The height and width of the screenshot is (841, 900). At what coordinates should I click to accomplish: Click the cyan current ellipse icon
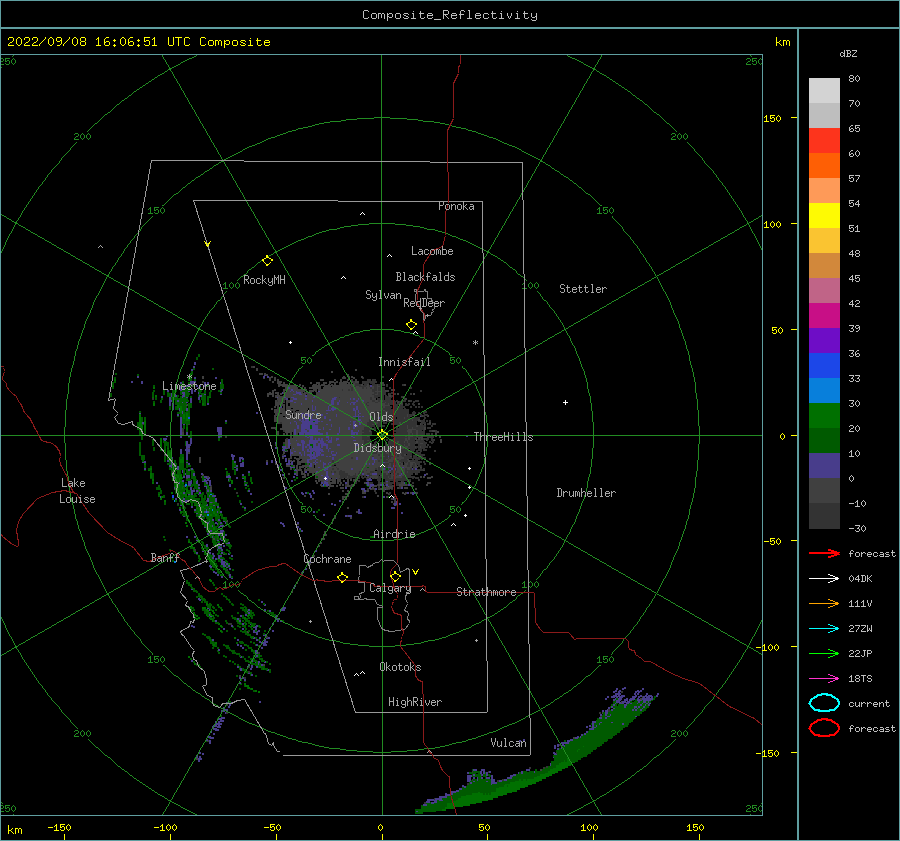click(x=824, y=703)
